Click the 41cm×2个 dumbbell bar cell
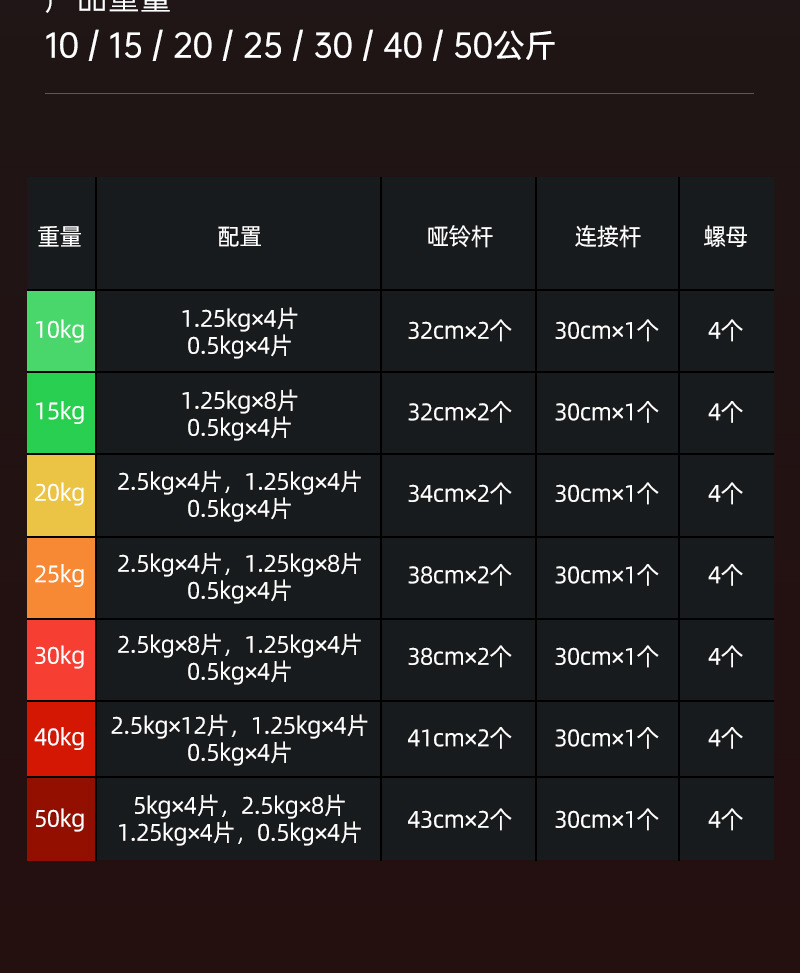The height and width of the screenshot is (973, 800). point(459,738)
